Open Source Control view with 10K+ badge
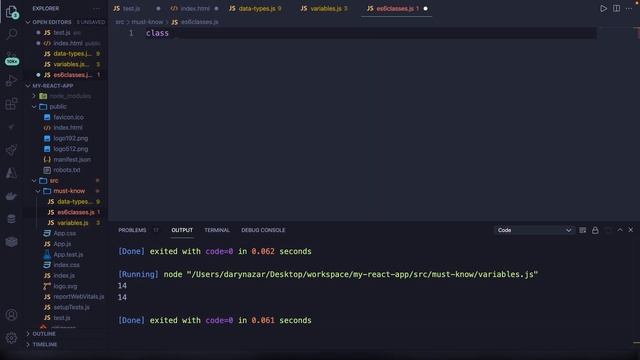 [x=11, y=58]
